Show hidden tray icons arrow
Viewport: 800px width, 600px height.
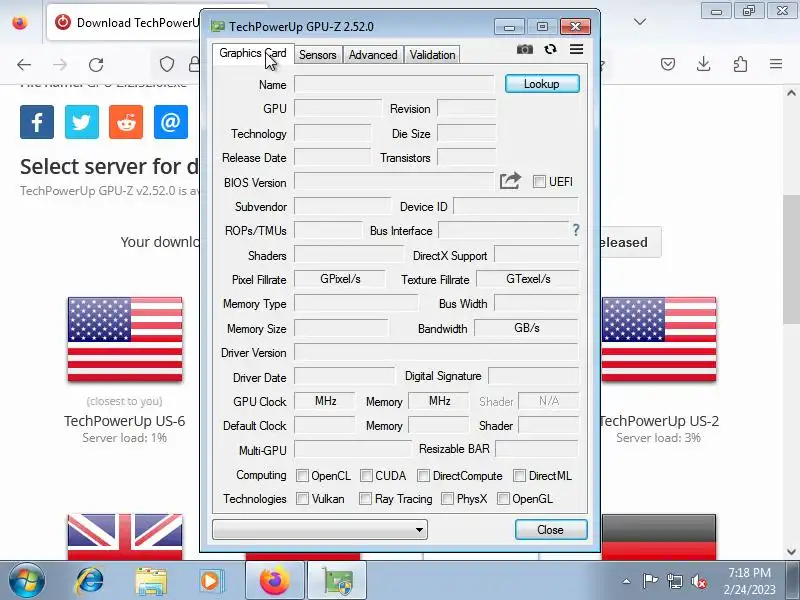(626, 582)
